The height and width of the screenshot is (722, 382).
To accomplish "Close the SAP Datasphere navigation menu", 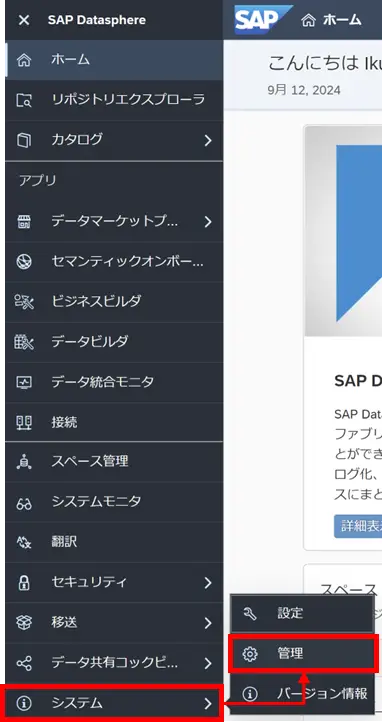I will click(23, 20).
